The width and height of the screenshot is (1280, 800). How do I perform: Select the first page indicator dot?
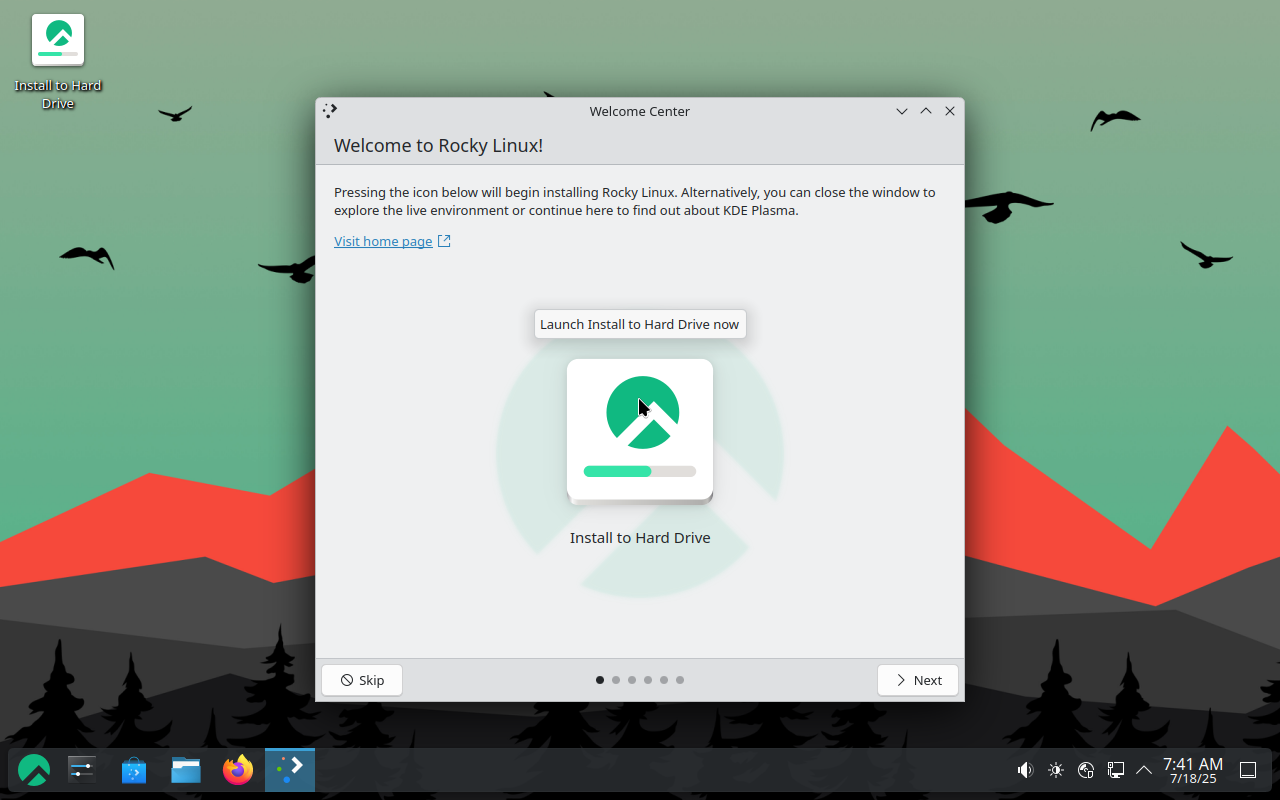(600, 680)
